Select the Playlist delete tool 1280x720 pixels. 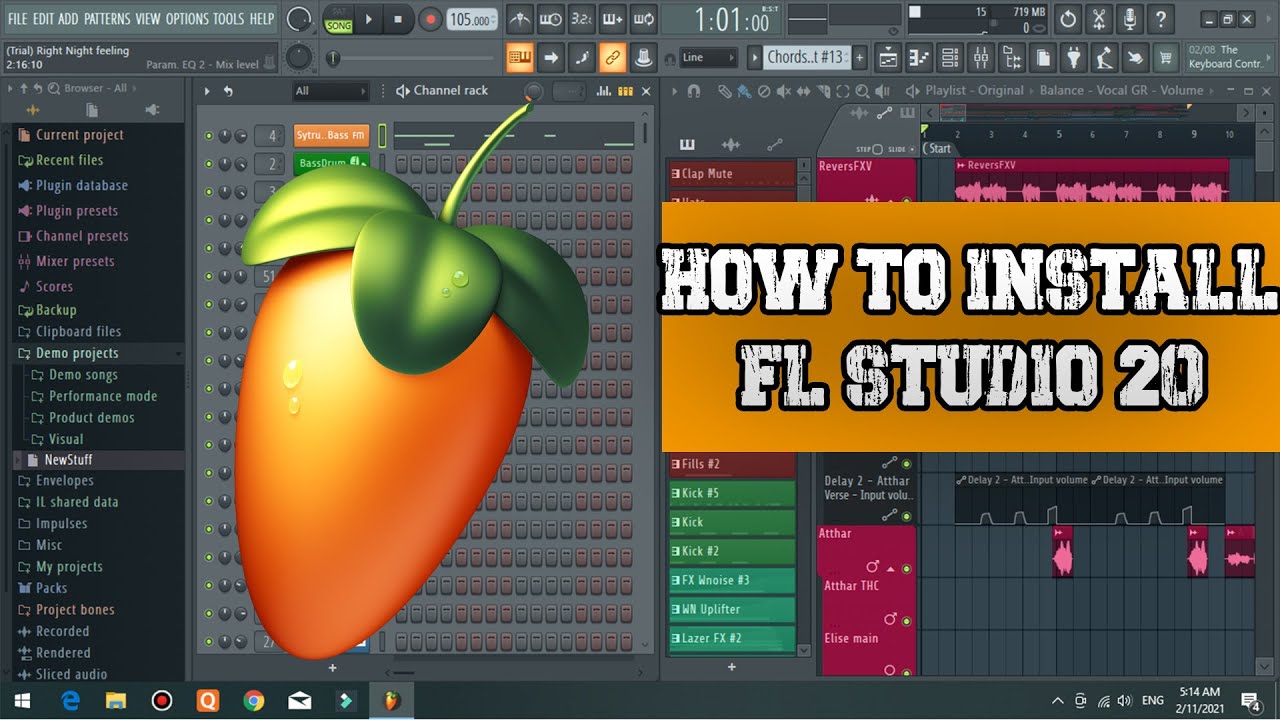pyautogui.click(x=763, y=91)
